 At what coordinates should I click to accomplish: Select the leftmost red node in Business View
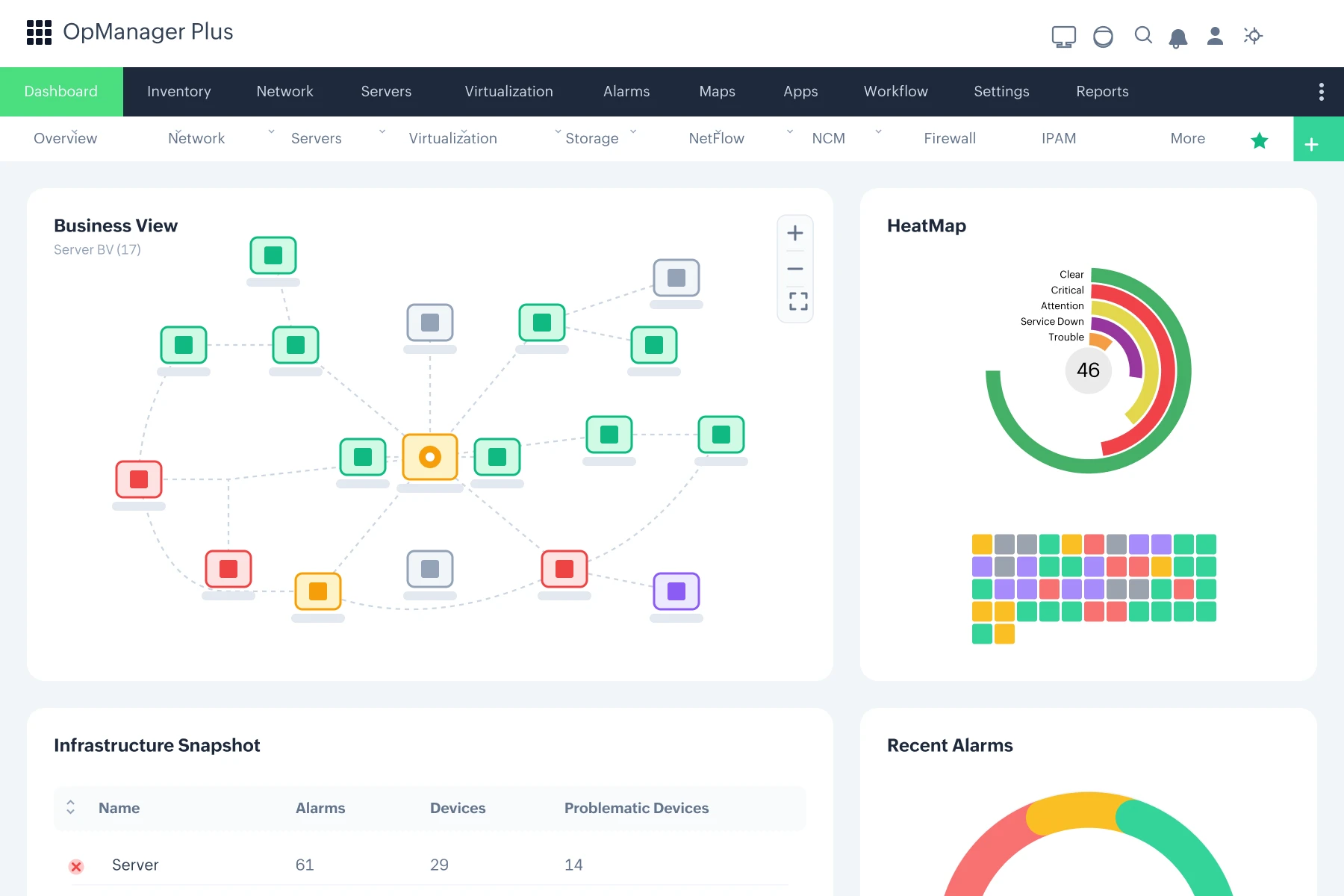tap(139, 479)
